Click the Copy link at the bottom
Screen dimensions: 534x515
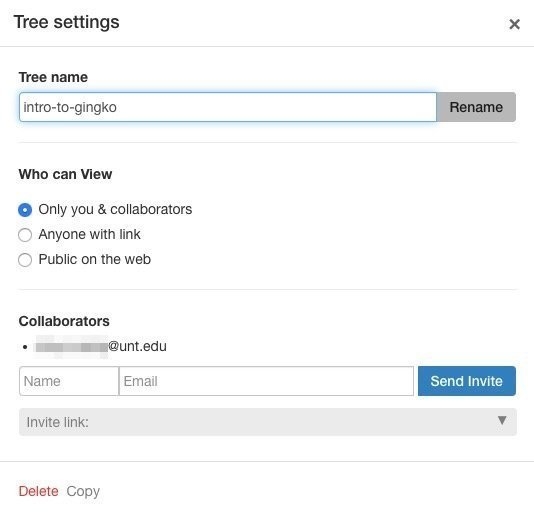click(x=83, y=491)
